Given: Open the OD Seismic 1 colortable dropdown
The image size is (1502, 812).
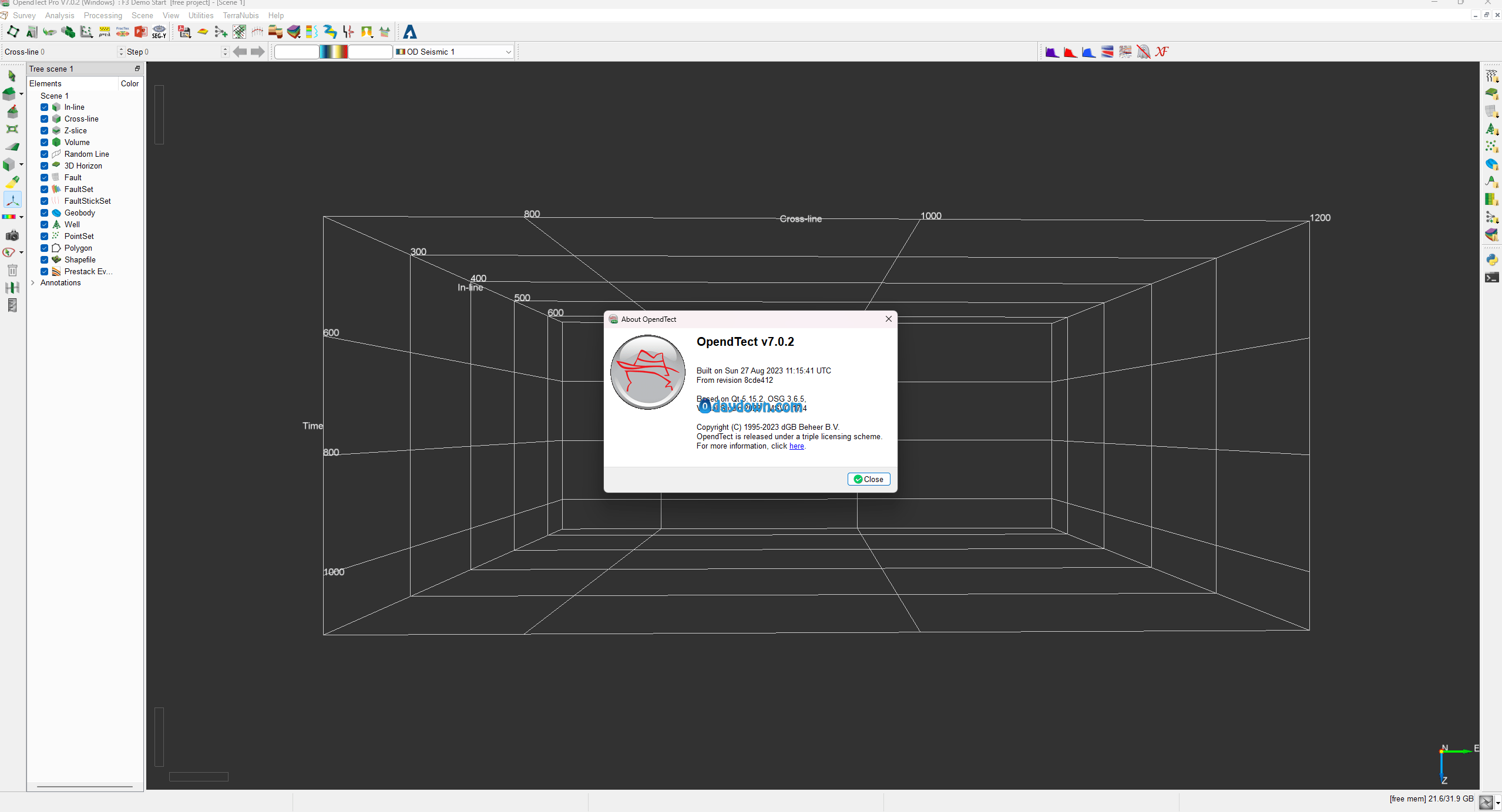Looking at the screenshot, I should pos(454,52).
